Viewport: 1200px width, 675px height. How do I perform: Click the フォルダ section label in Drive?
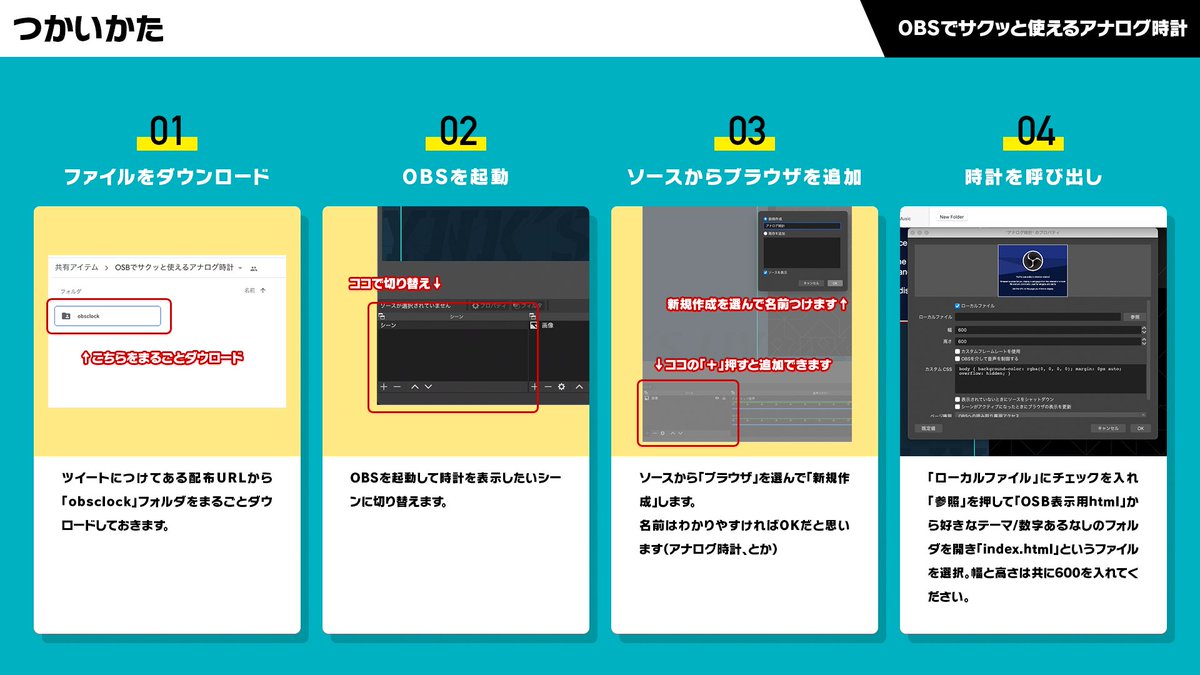[71, 291]
